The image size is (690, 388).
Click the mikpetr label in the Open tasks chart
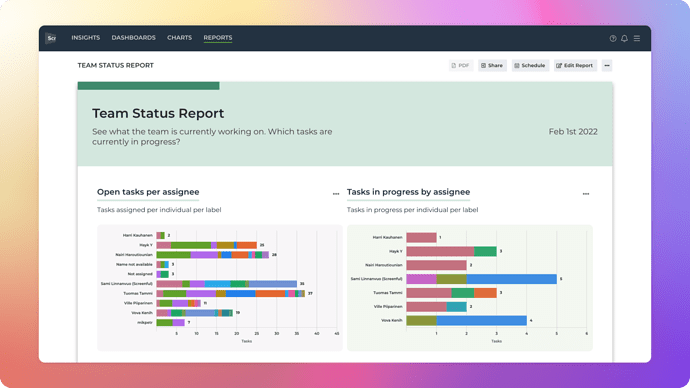[x=145, y=322]
